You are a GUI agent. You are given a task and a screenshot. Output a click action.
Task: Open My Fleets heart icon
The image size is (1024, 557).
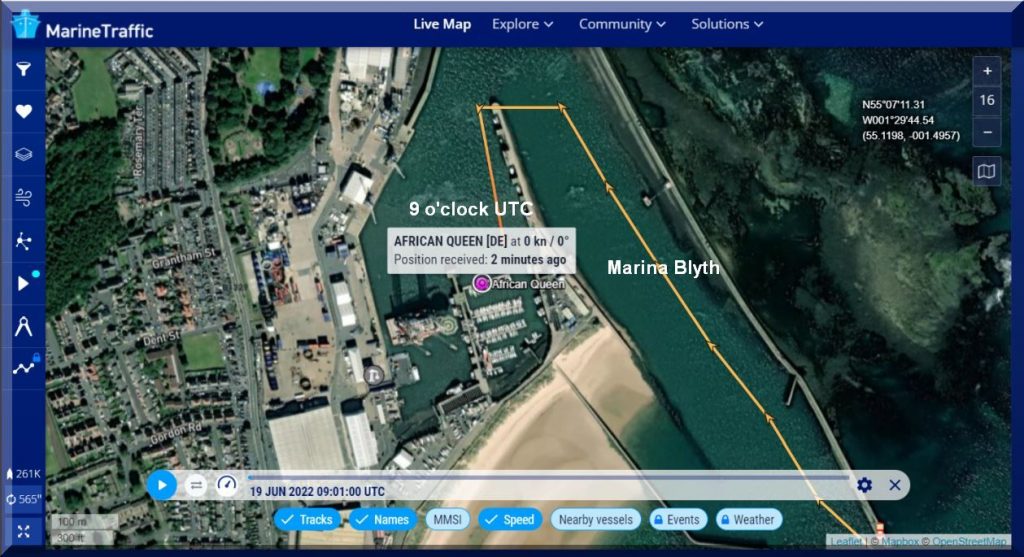24,112
